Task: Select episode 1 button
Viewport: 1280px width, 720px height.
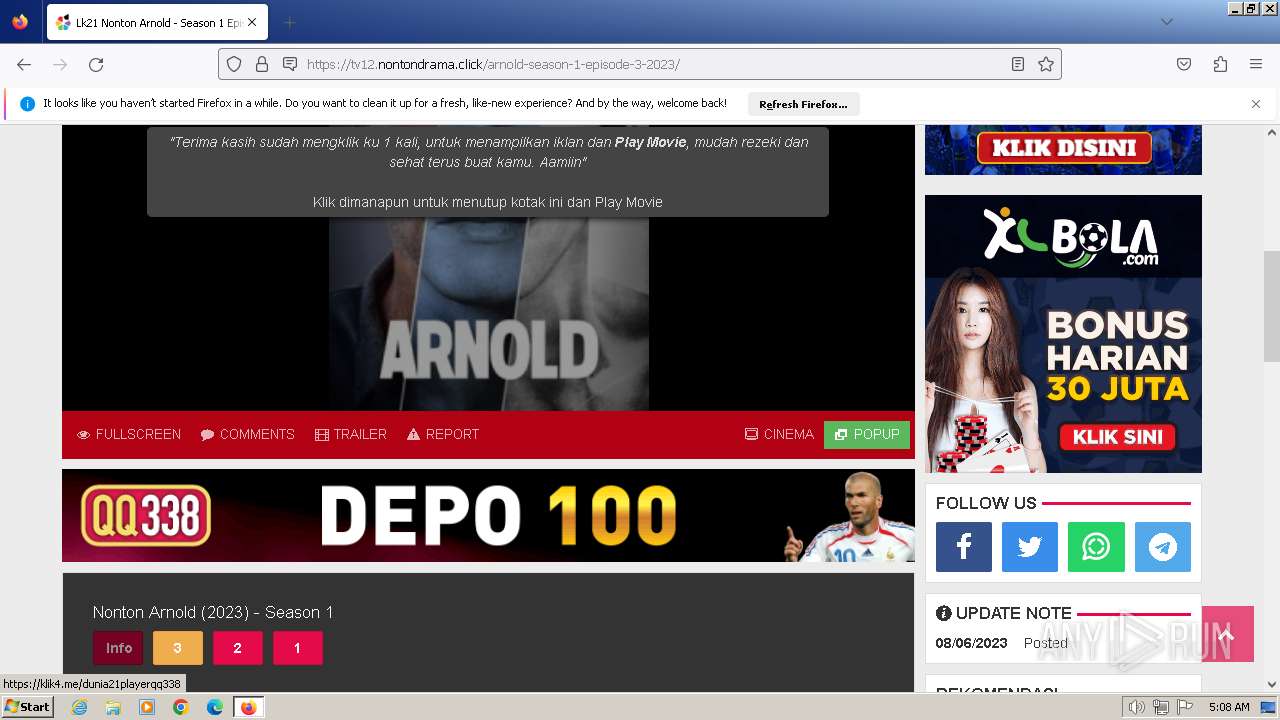Action: [297, 648]
